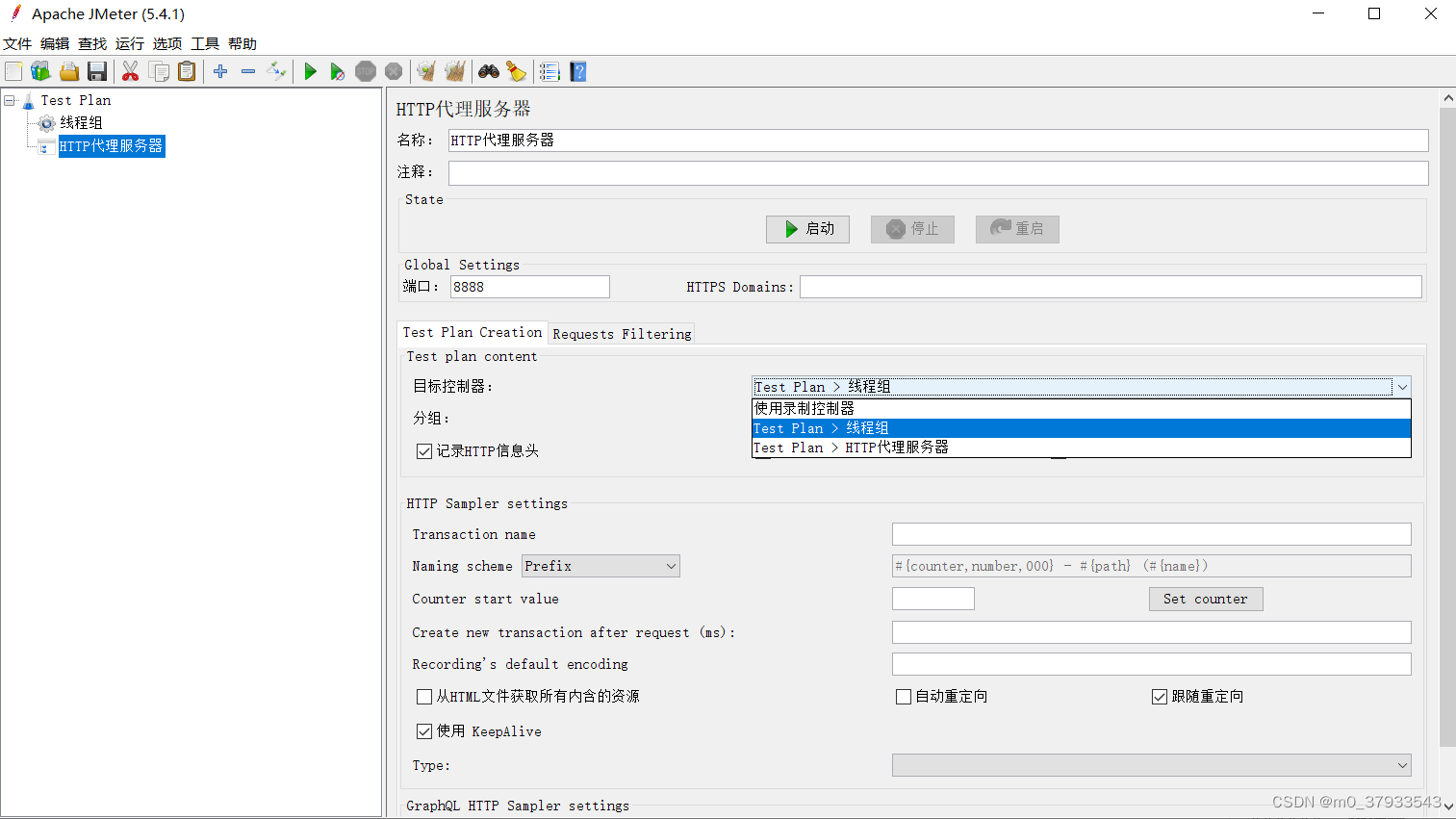
Task: Click the Reset Search brush icon
Action: 517,71
